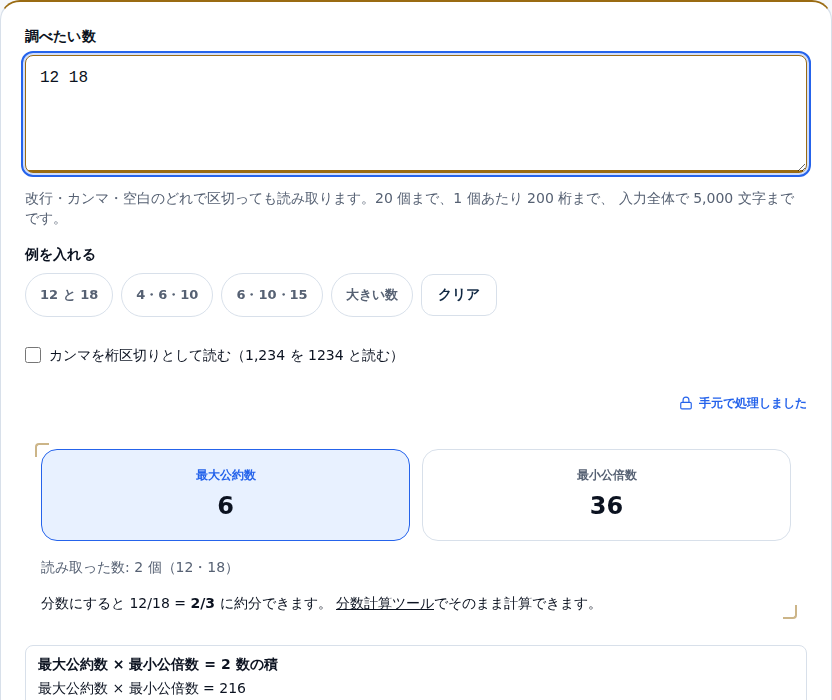Click the 最大公約数 × 最小公倍数 = 2 数の積 heading

pos(158,664)
